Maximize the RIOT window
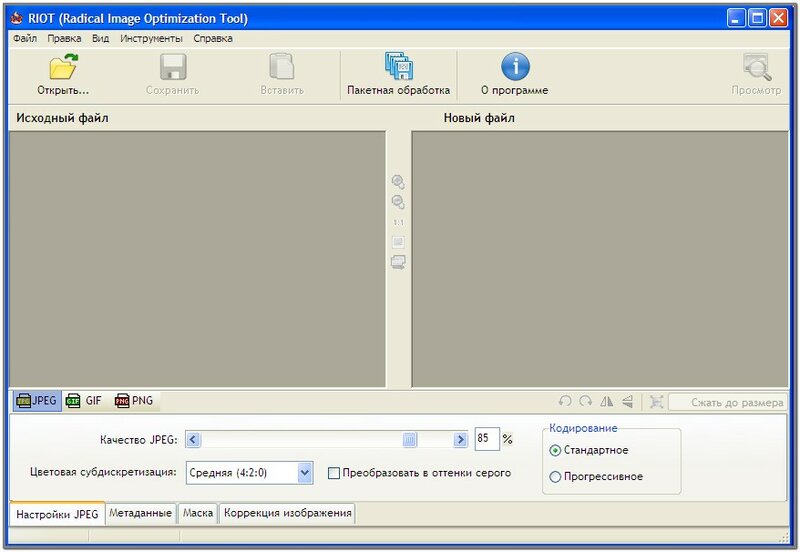Viewport: 800px width, 552px height. 757,18
